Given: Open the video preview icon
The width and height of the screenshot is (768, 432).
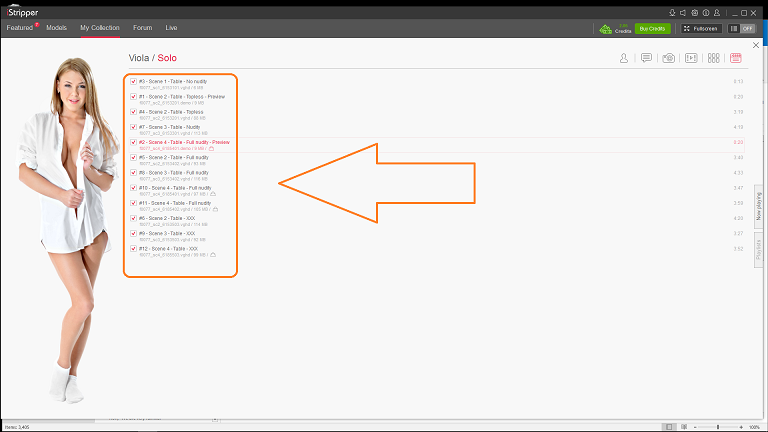Looking at the screenshot, I should pyautogui.click(x=690, y=59).
